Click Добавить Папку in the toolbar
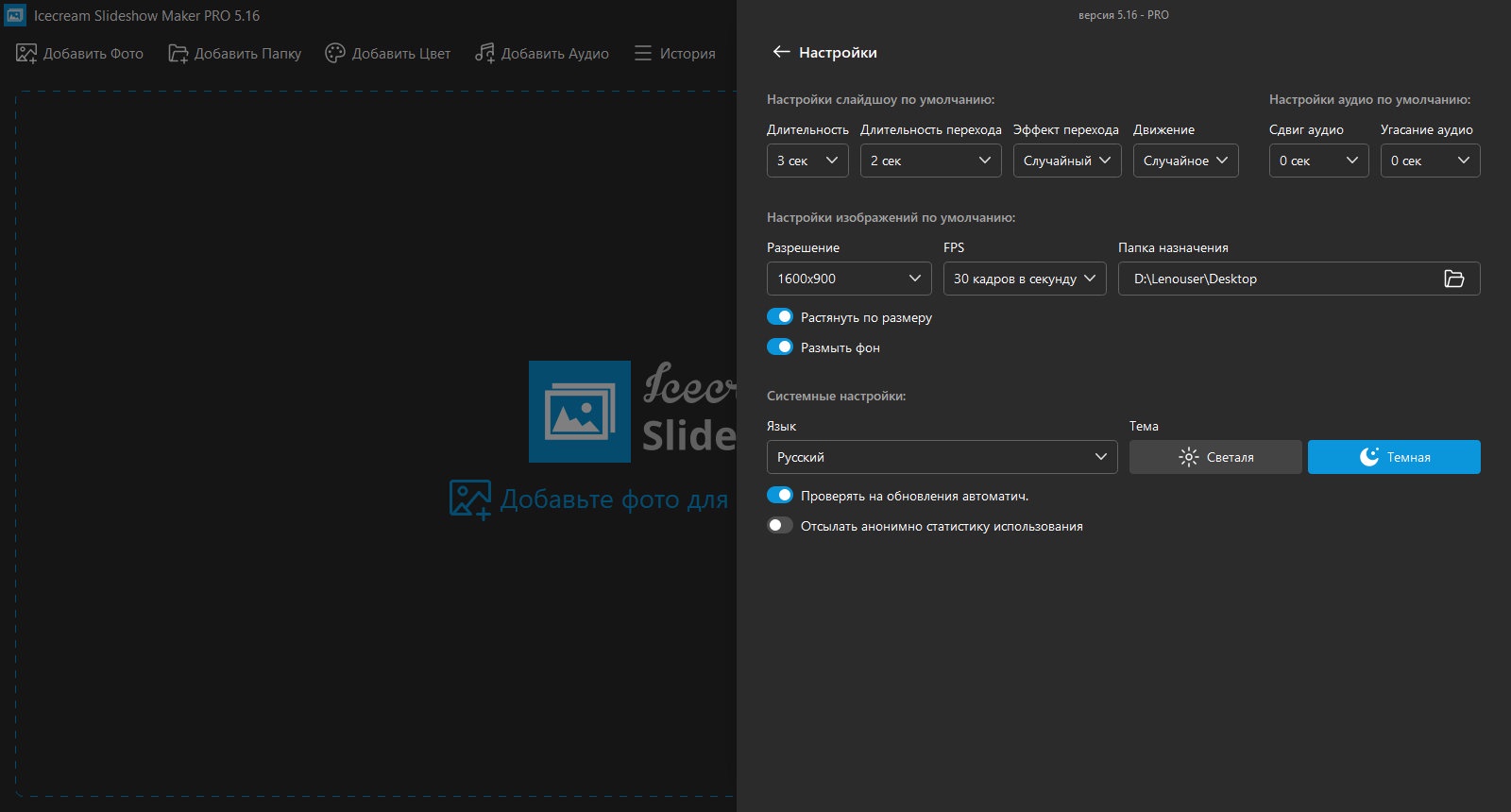 pyautogui.click(x=235, y=54)
